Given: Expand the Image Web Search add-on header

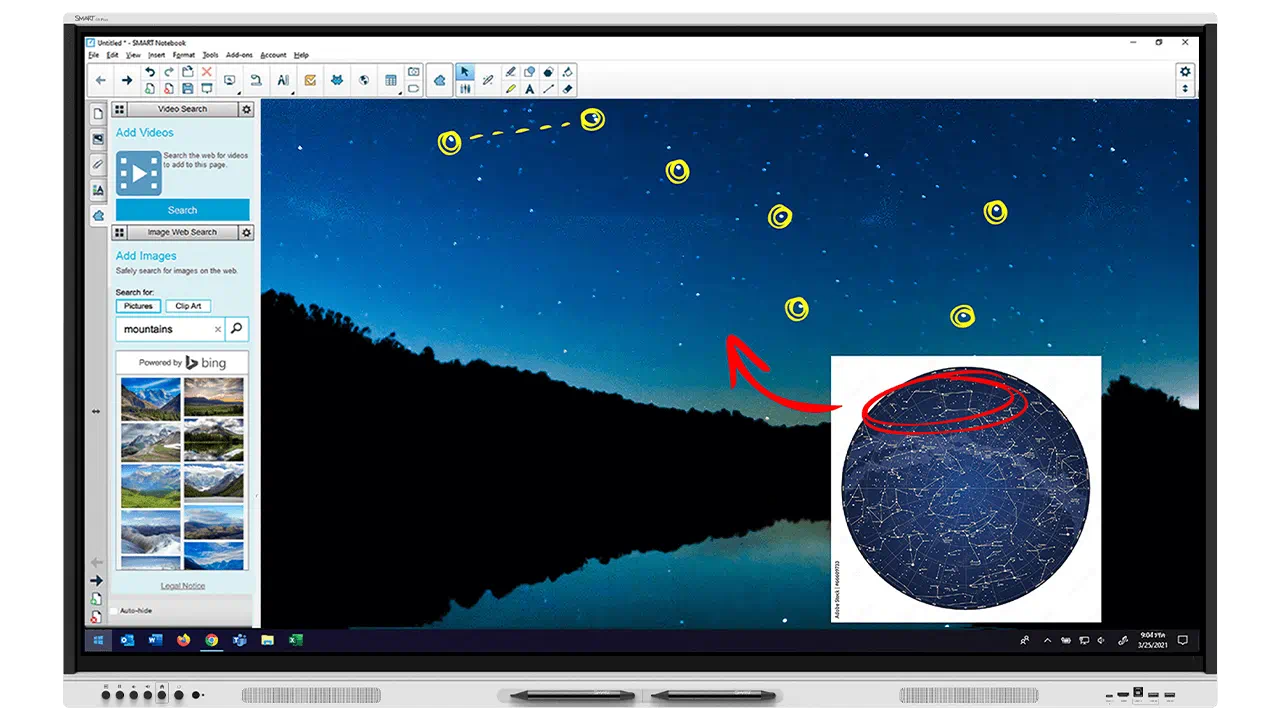Looking at the screenshot, I should pyautogui.click(x=182, y=232).
